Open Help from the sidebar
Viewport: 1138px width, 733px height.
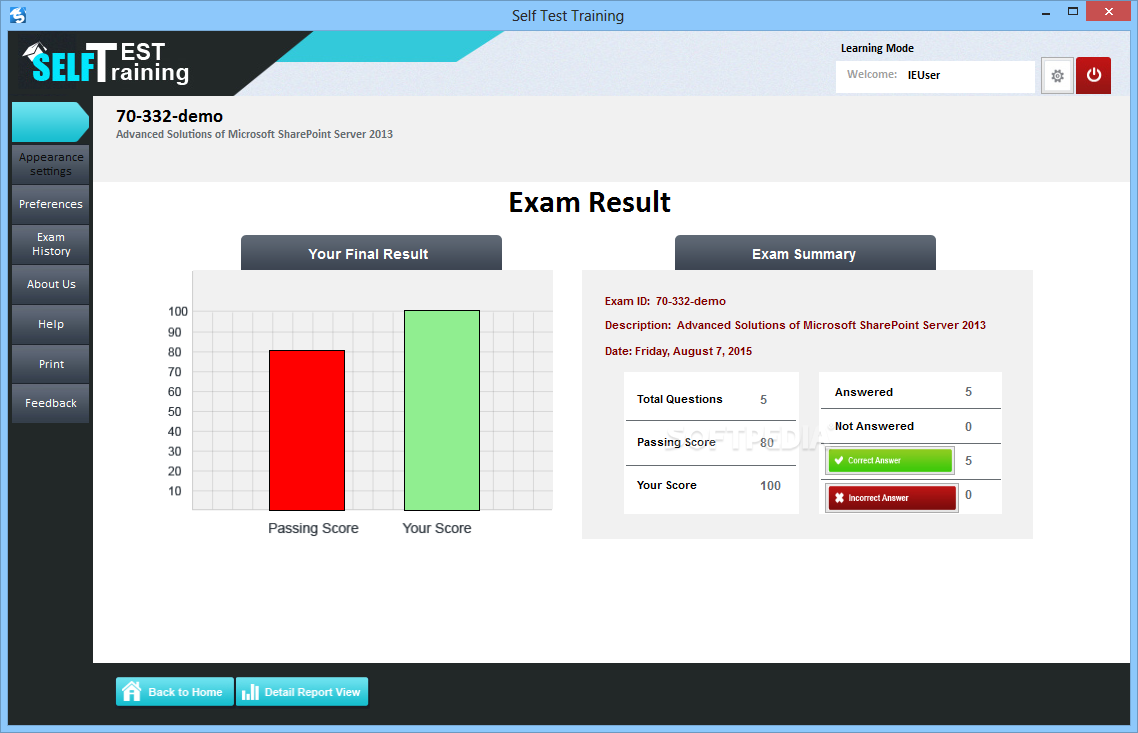click(51, 324)
